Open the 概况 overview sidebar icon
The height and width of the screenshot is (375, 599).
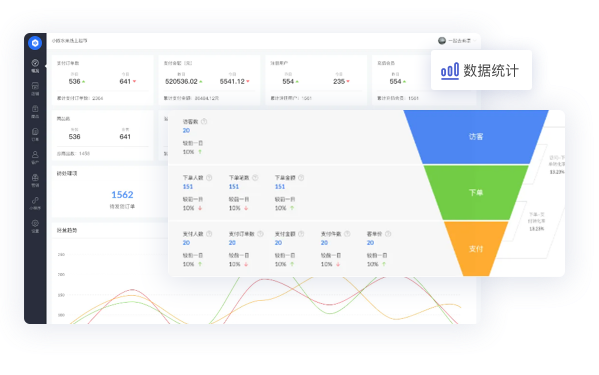[35, 66]
